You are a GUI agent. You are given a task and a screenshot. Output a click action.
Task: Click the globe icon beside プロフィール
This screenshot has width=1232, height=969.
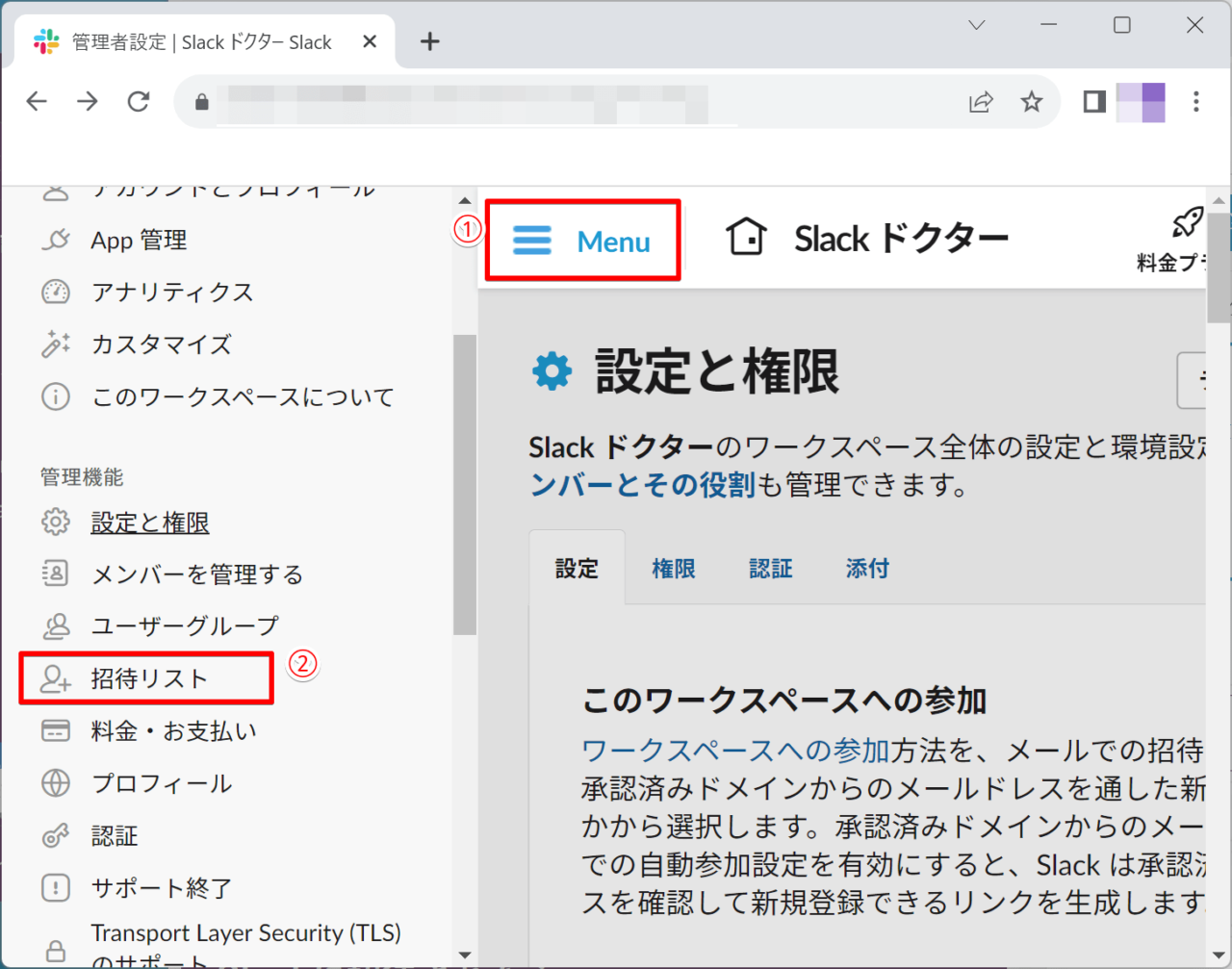tap(56, 783)
